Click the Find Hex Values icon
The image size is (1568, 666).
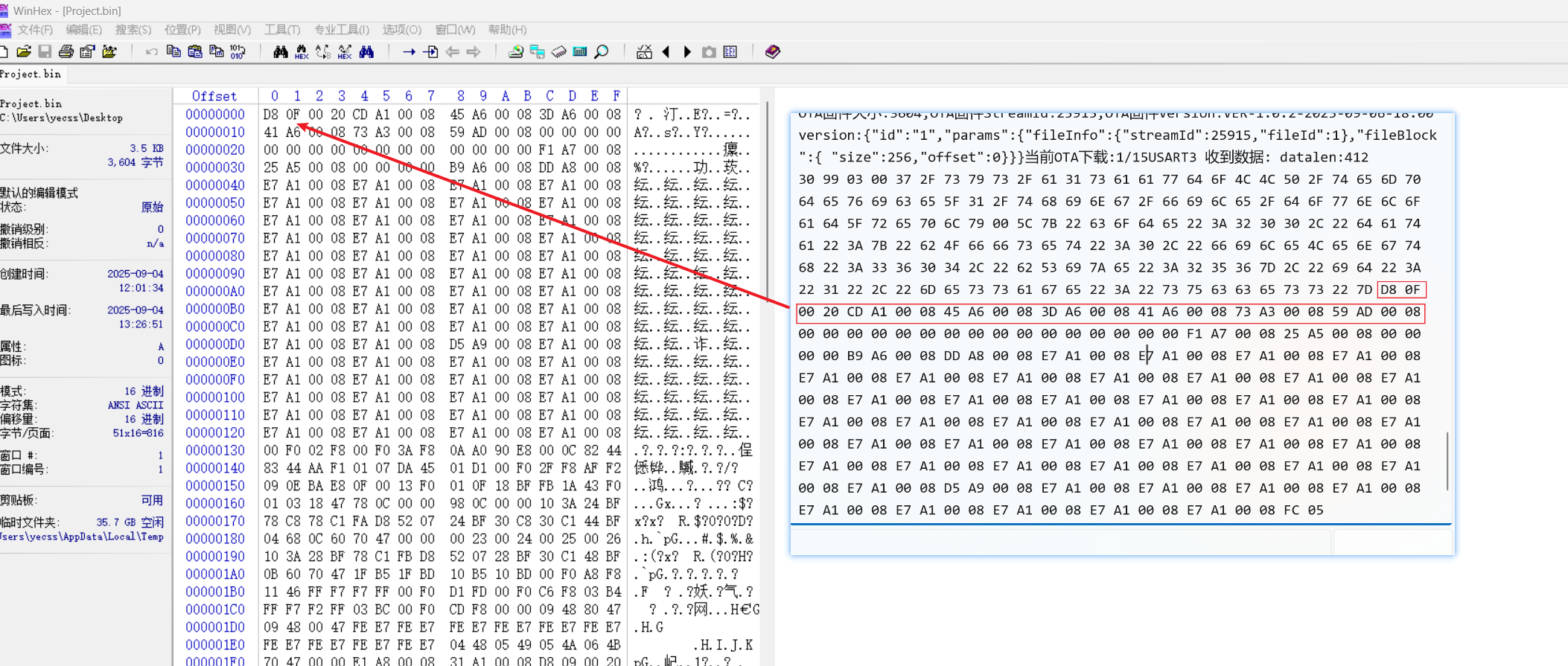coord(302,51)
